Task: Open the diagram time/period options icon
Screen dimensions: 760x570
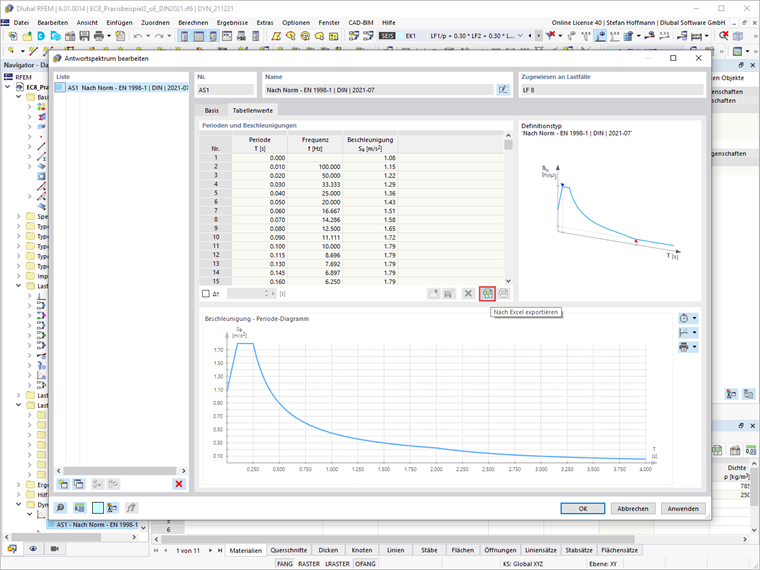Action: (684, 318)
